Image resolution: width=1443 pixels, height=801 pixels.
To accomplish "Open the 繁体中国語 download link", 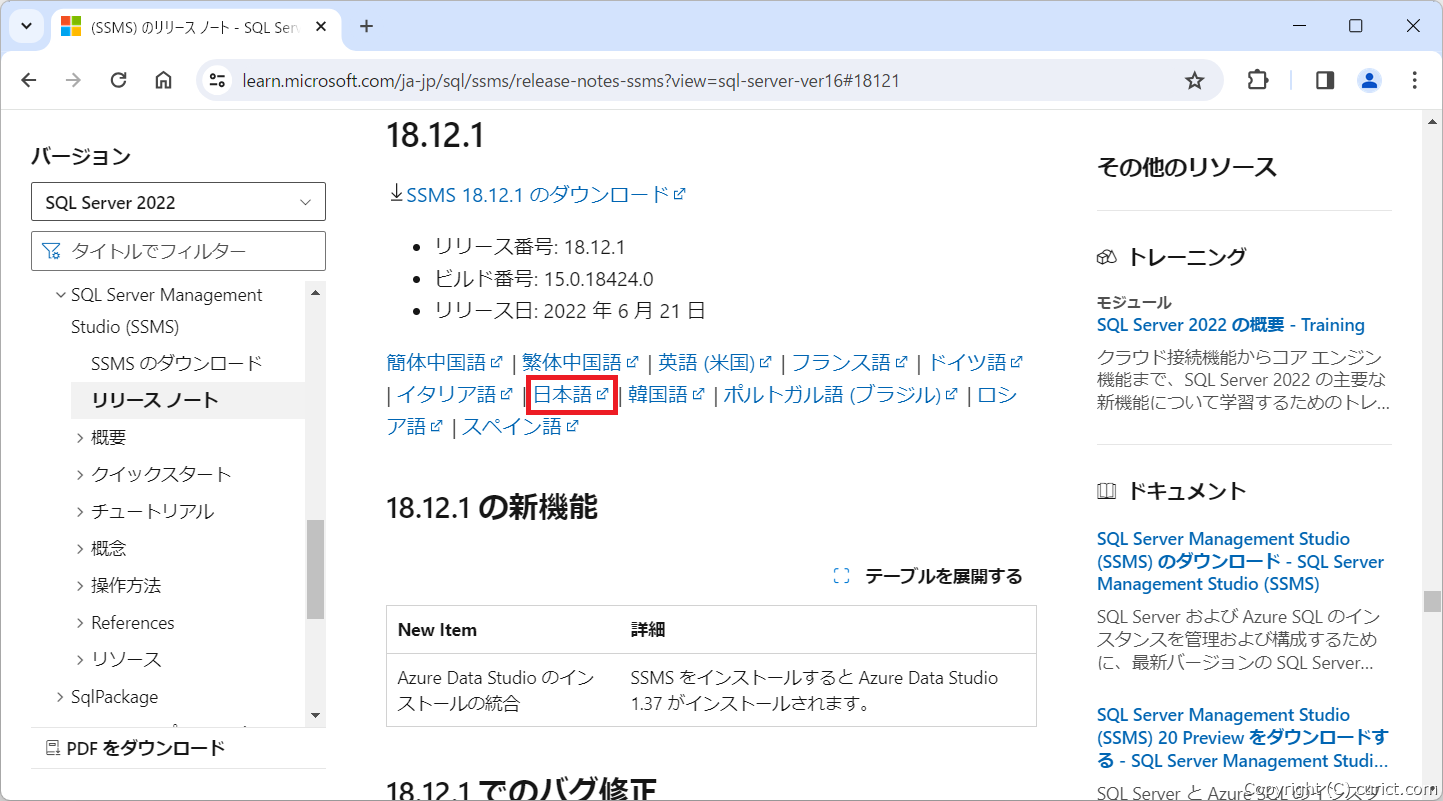I will 580,362.
